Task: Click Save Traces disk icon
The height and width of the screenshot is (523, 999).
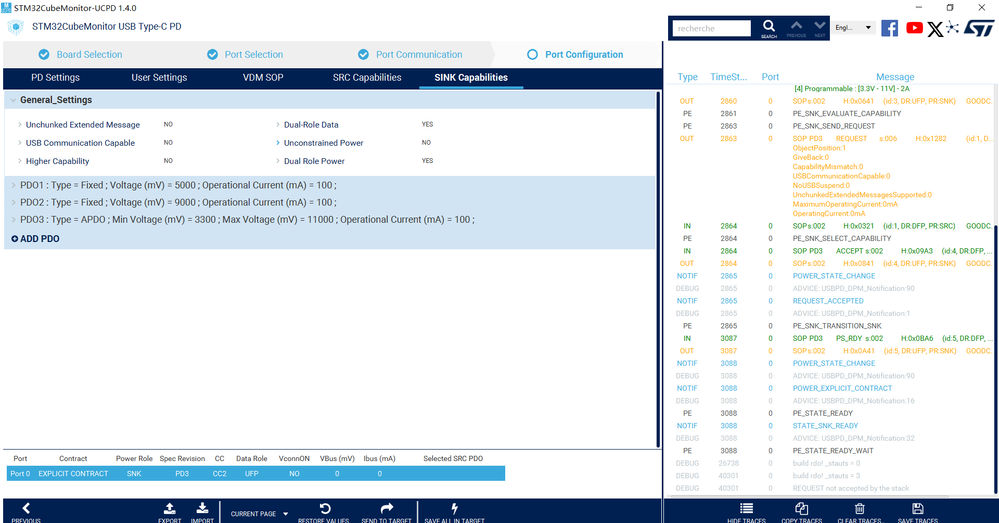Action: [917, 508]
